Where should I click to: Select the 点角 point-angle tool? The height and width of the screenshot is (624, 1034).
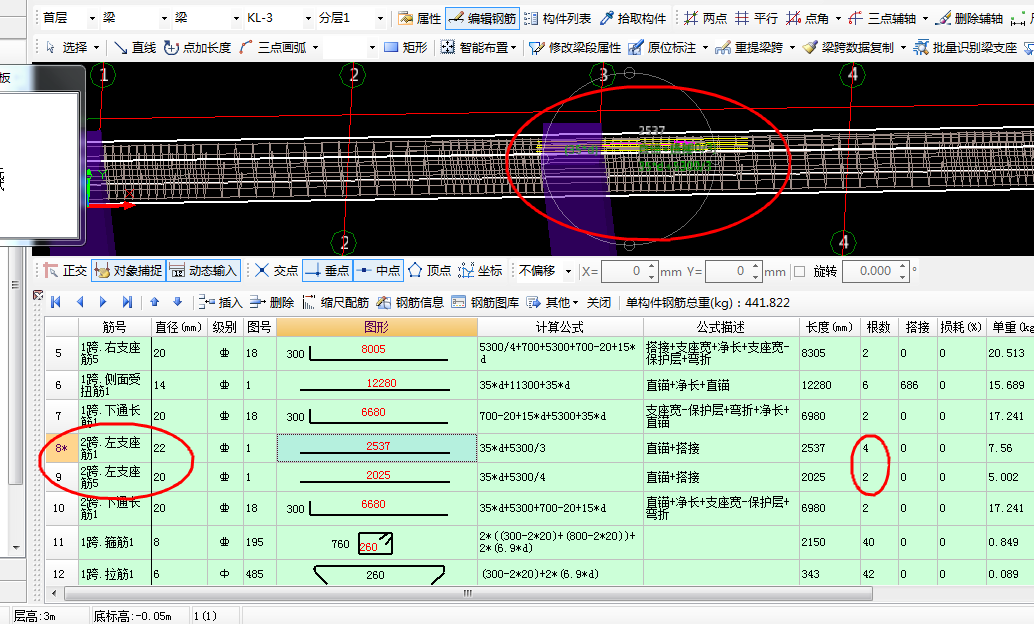coord(807,18)
